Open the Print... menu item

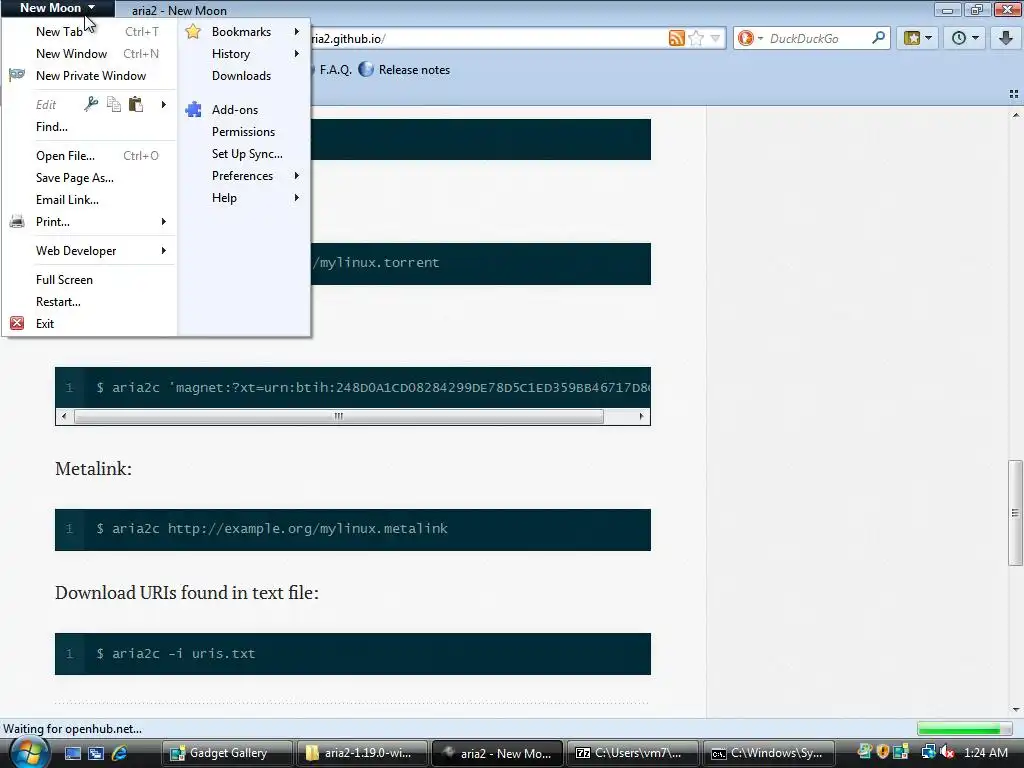(x=53, y=222)
